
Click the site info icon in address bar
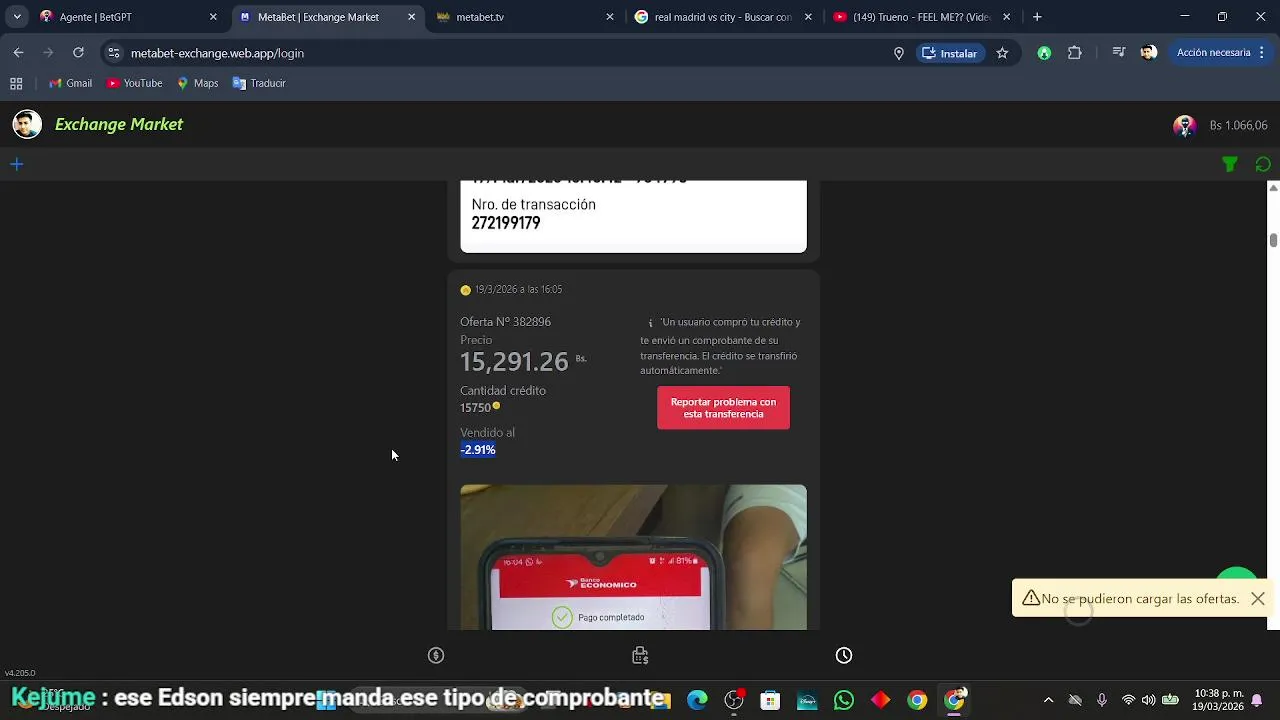[113, 53]
